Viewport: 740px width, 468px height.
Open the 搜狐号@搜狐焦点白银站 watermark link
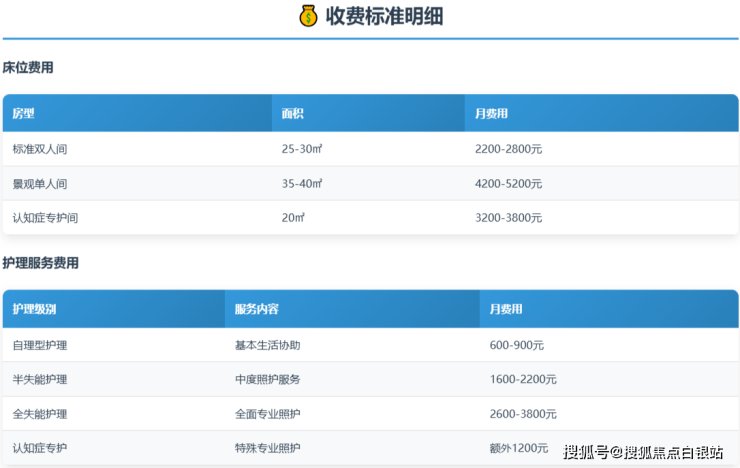tap(643, 453)
